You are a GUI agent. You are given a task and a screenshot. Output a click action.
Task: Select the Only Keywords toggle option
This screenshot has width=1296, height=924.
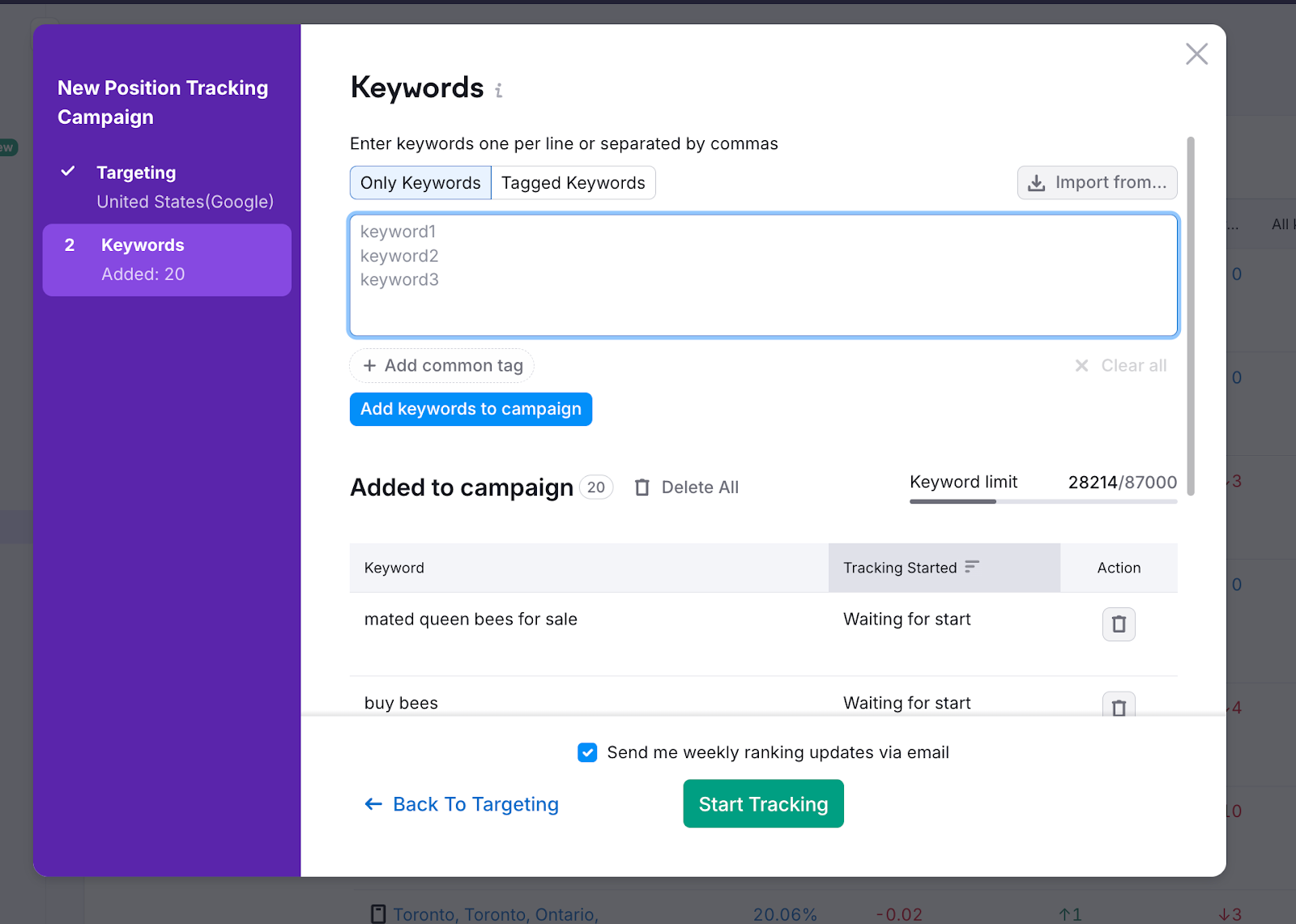tap(420, 183)
